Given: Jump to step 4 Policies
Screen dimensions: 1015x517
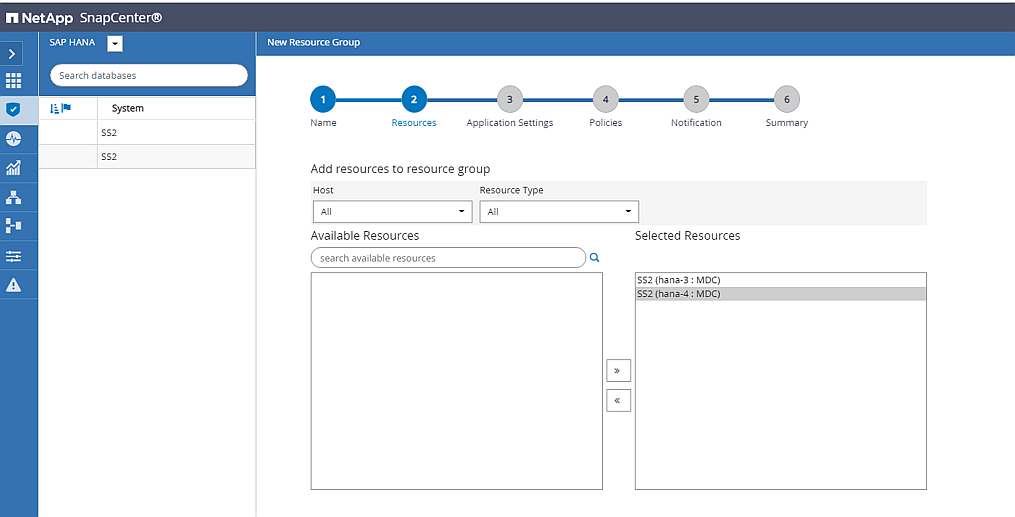Looking at the screenshot, I should (x=604, y=99).
